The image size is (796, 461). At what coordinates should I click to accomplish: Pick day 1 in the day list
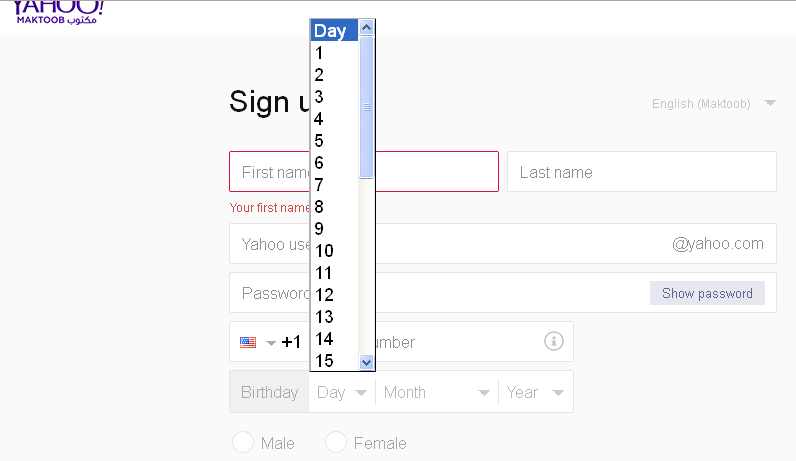319,53
